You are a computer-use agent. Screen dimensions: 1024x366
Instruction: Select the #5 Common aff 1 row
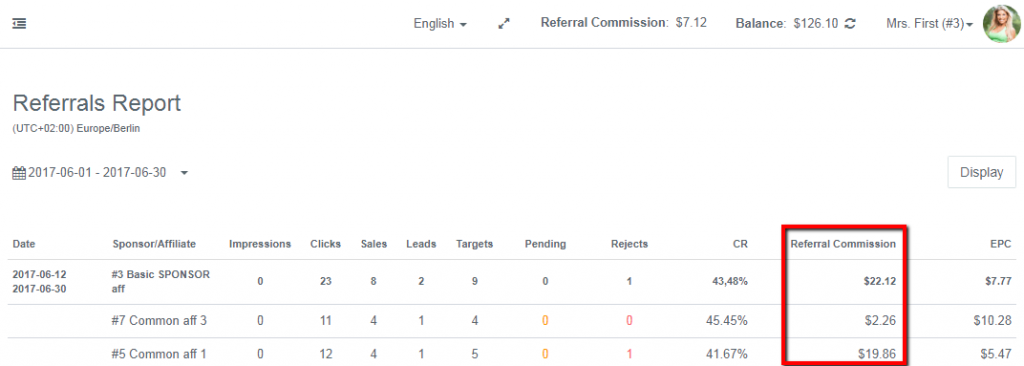512,352
